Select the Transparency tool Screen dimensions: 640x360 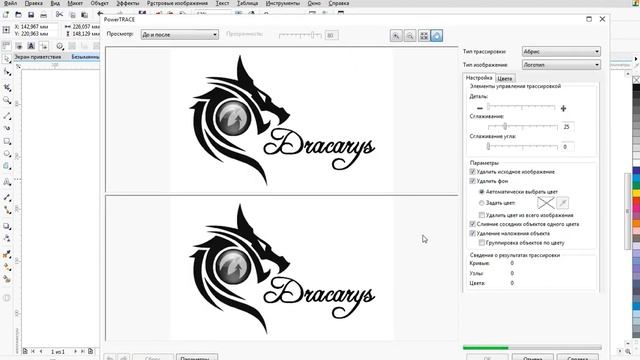click(7, 238)
